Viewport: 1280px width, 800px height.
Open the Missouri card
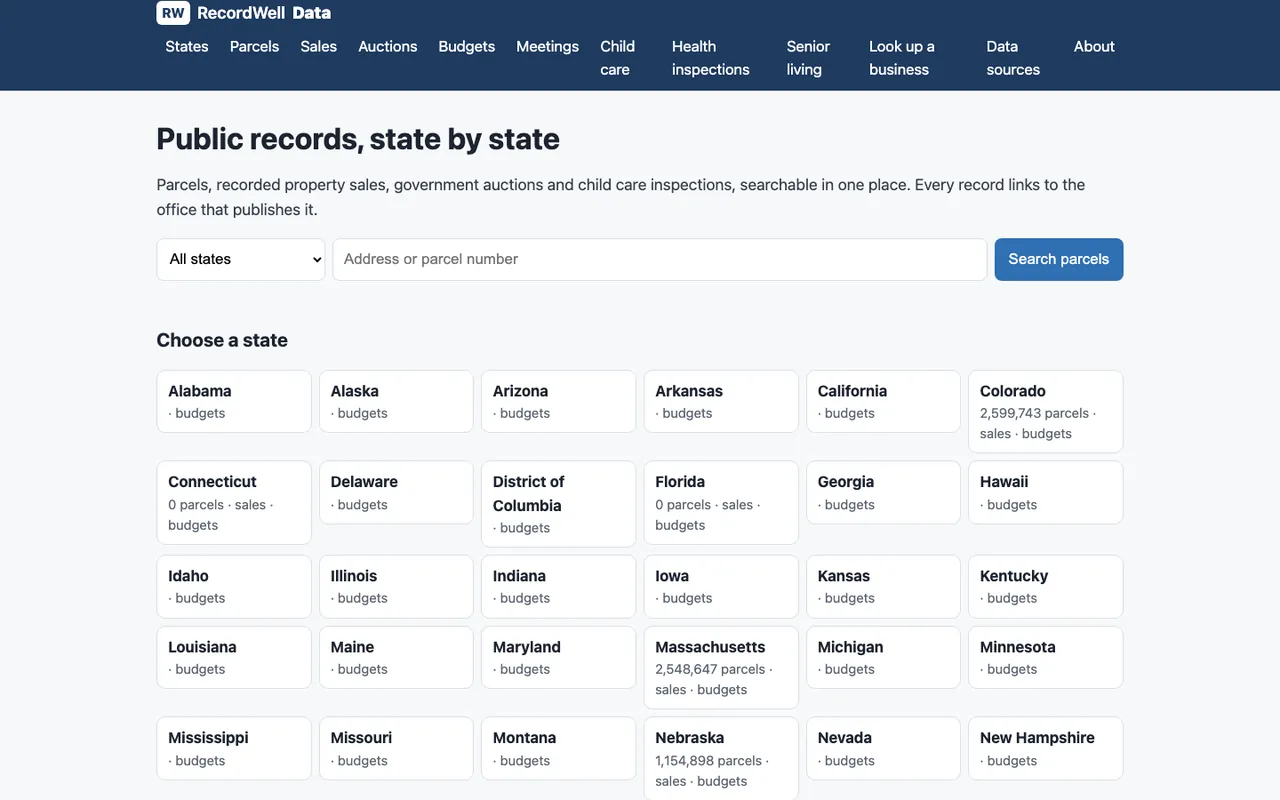point(396,748)
